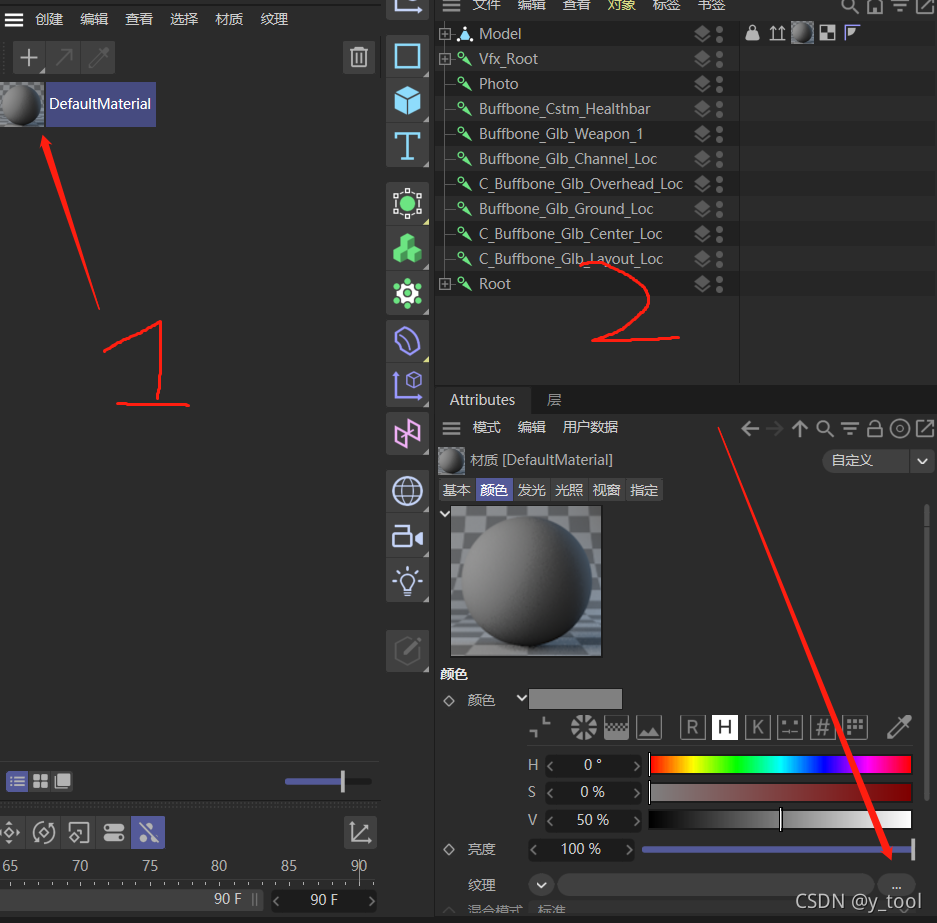Open the 纹理 texture dropdown arrow
Image resolution: width=937 pixels, height=923 pixels.
pos(541,885)
